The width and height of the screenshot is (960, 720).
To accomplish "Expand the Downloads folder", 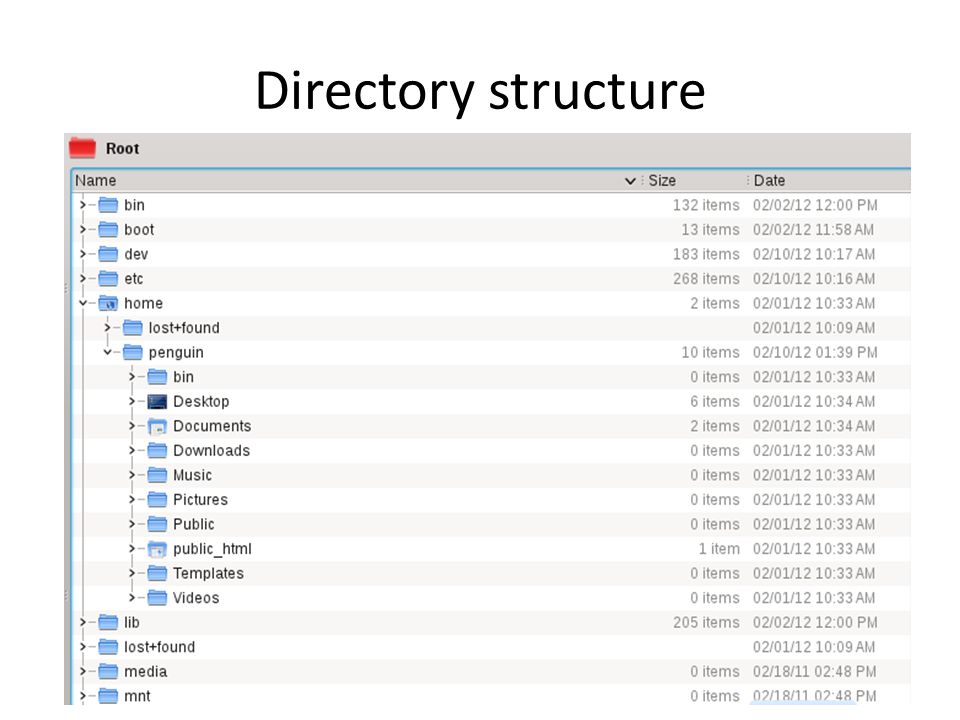I will point(132,451).
